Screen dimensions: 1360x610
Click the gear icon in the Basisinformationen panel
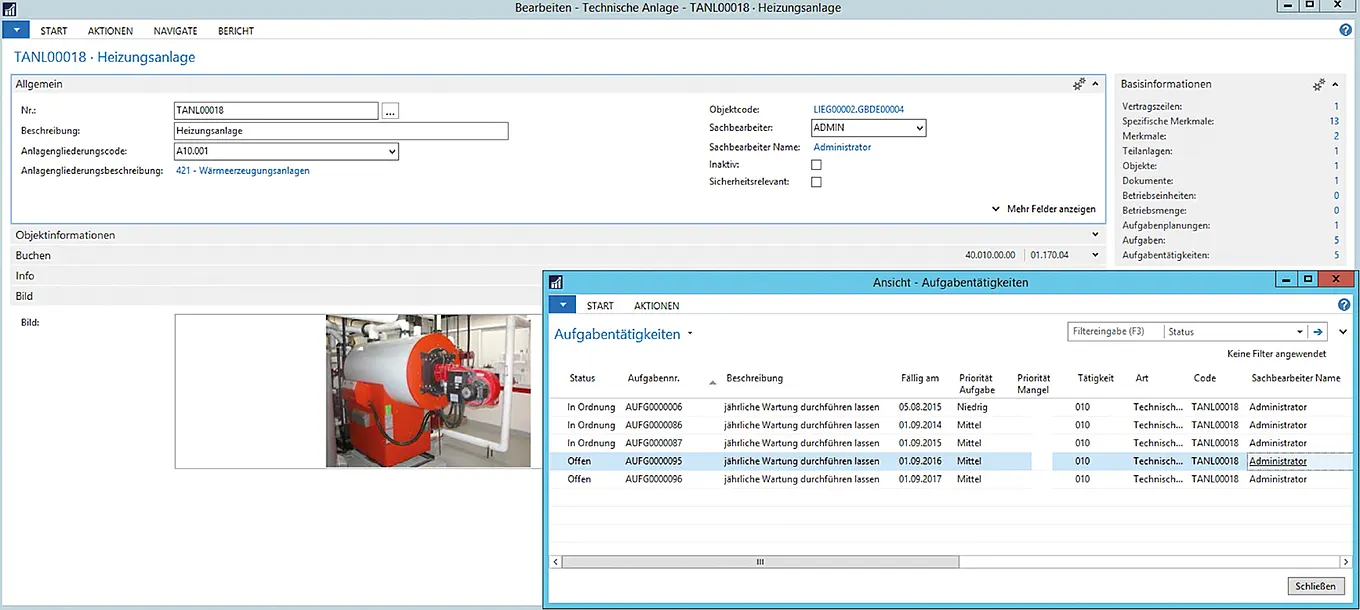(x=1319, y=85)
